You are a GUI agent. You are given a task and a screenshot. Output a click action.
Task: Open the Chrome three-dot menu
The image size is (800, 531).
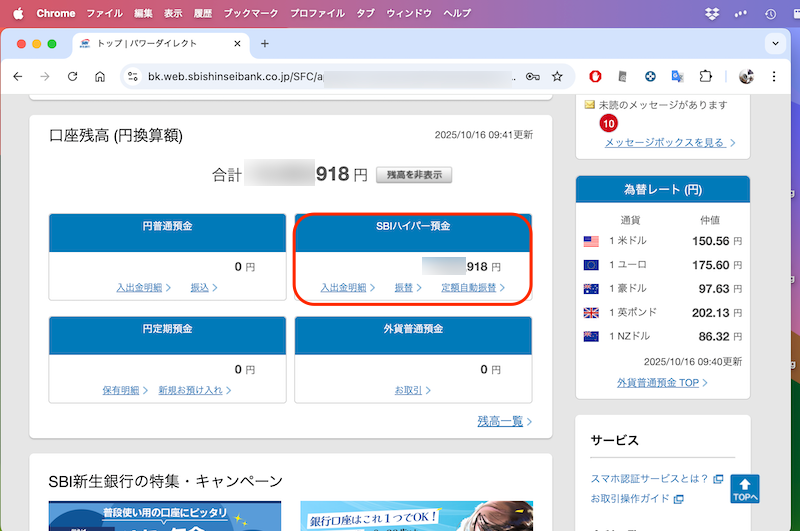[777, 76]
